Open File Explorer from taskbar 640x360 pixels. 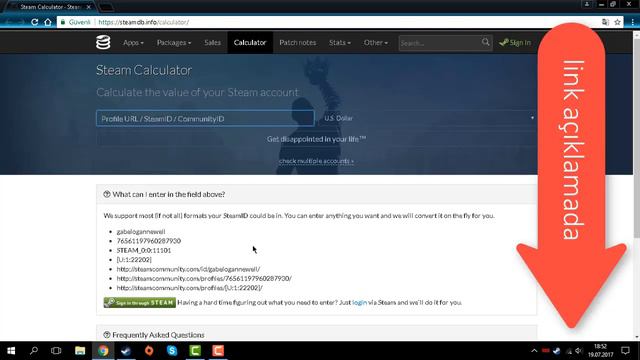(80, 351)
